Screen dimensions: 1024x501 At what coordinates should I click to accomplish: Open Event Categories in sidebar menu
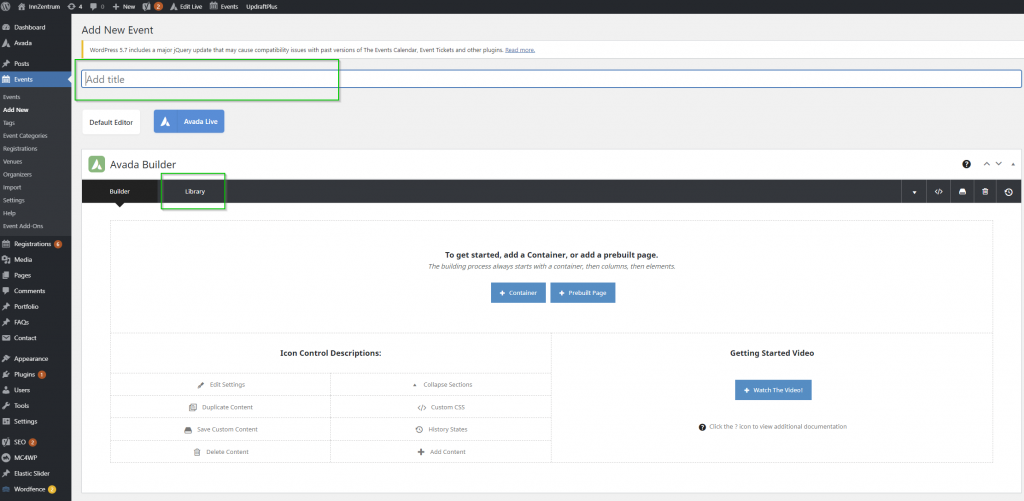click(25, 135)
